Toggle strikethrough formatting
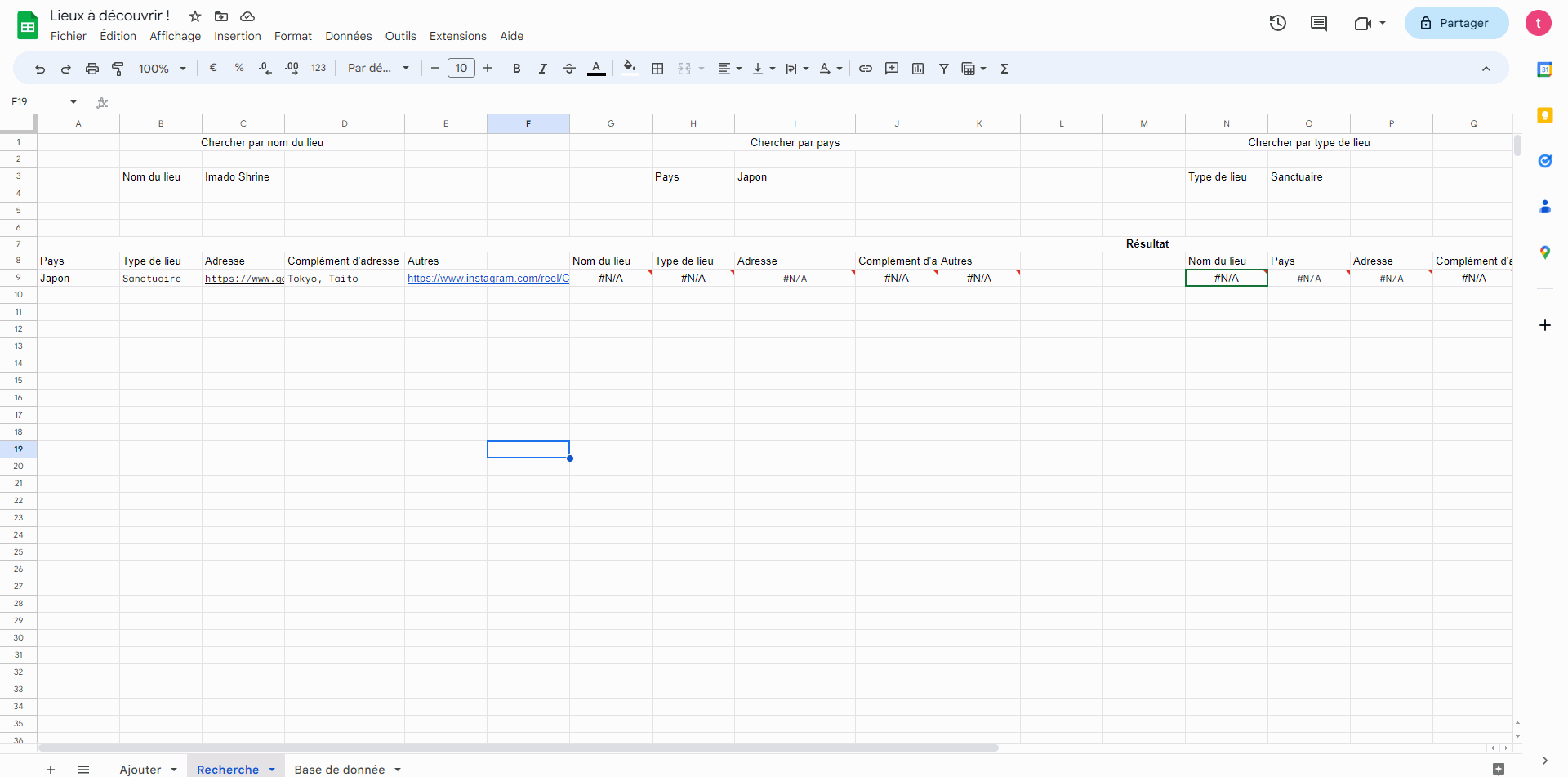Image resolution: width=1568 pixels, height=777 pixels. point(569,69)
